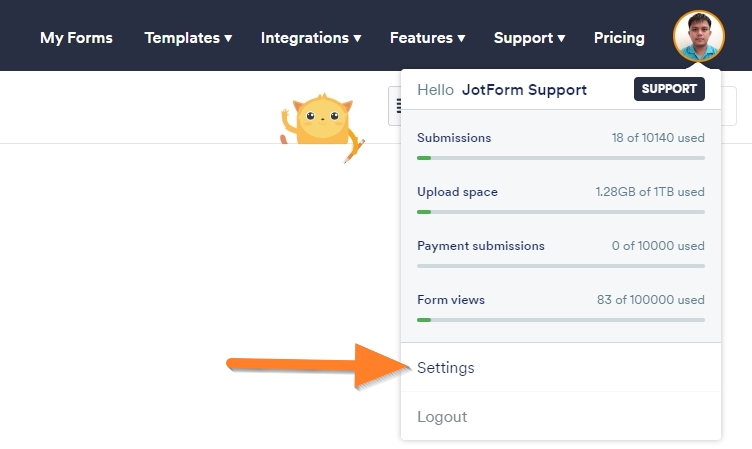The width and height of the screenshot is (752, 449).
Task: Go to My Forms
Action: [x=76, y=38]
